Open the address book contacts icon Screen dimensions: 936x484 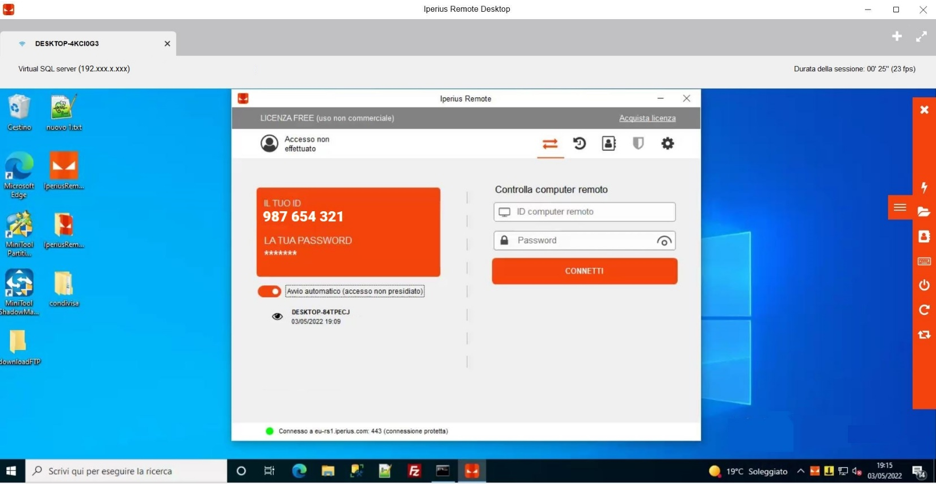click(608, 143)
